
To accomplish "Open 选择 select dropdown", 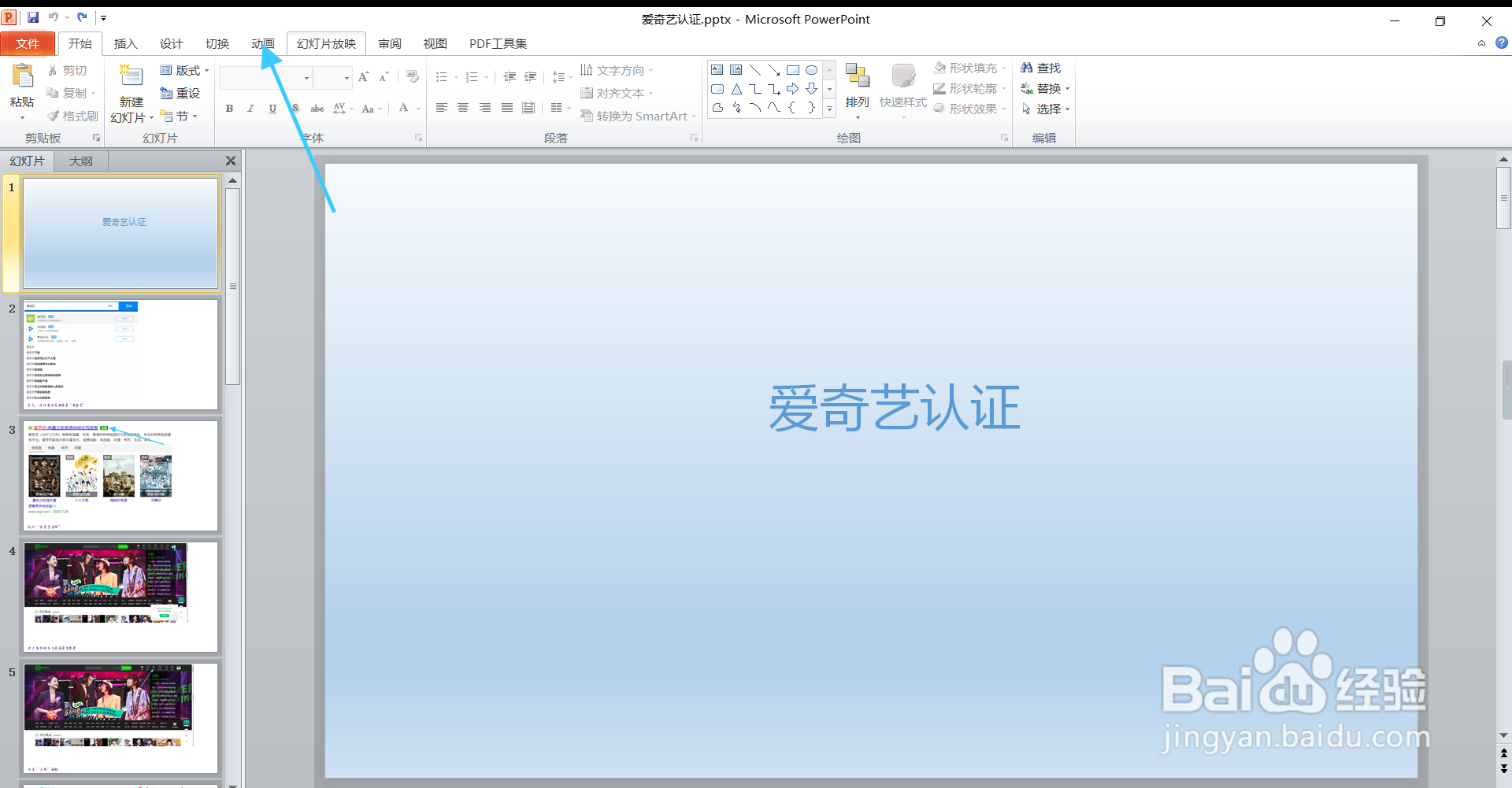I will [1046, 109].
